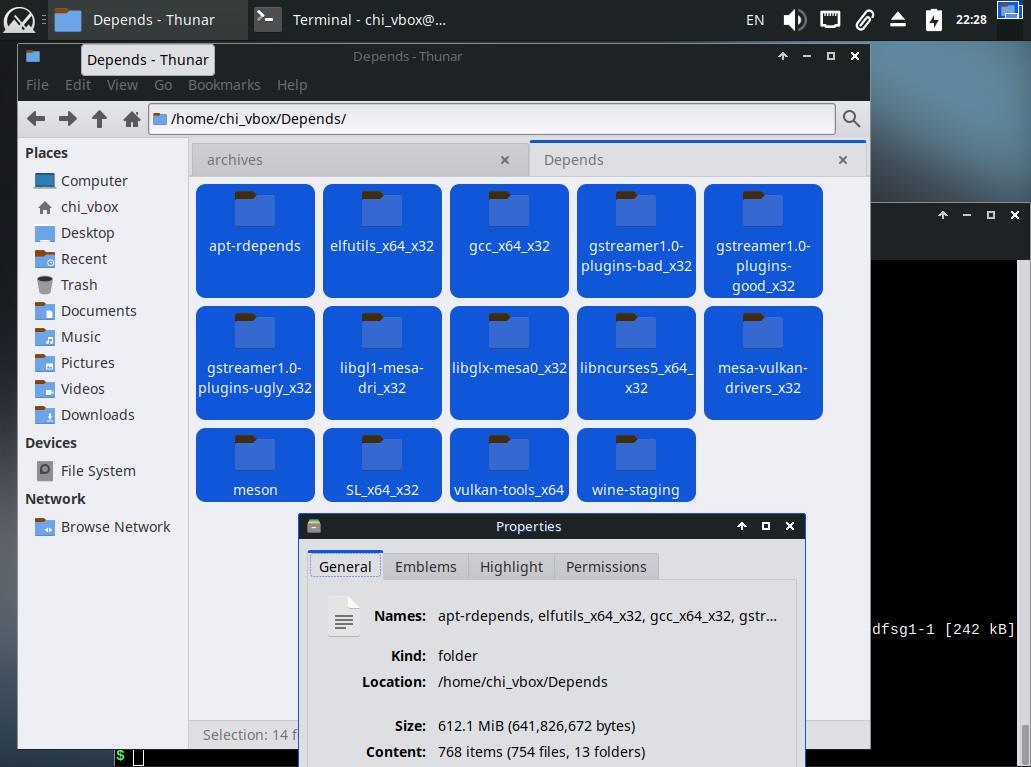
Task: Close the archives tab
Action: [505, 160]
